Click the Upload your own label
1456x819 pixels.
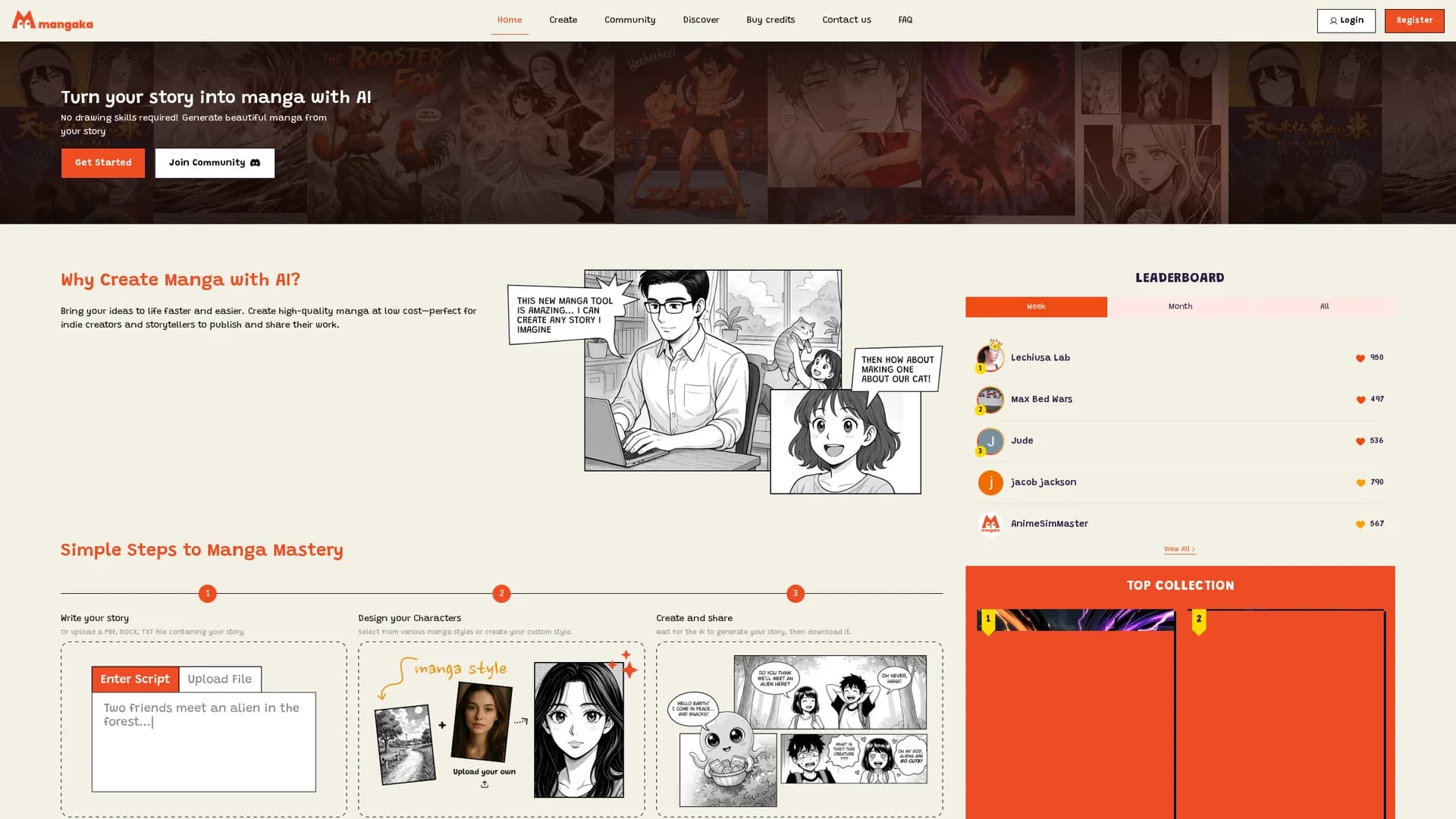point(485,772)
